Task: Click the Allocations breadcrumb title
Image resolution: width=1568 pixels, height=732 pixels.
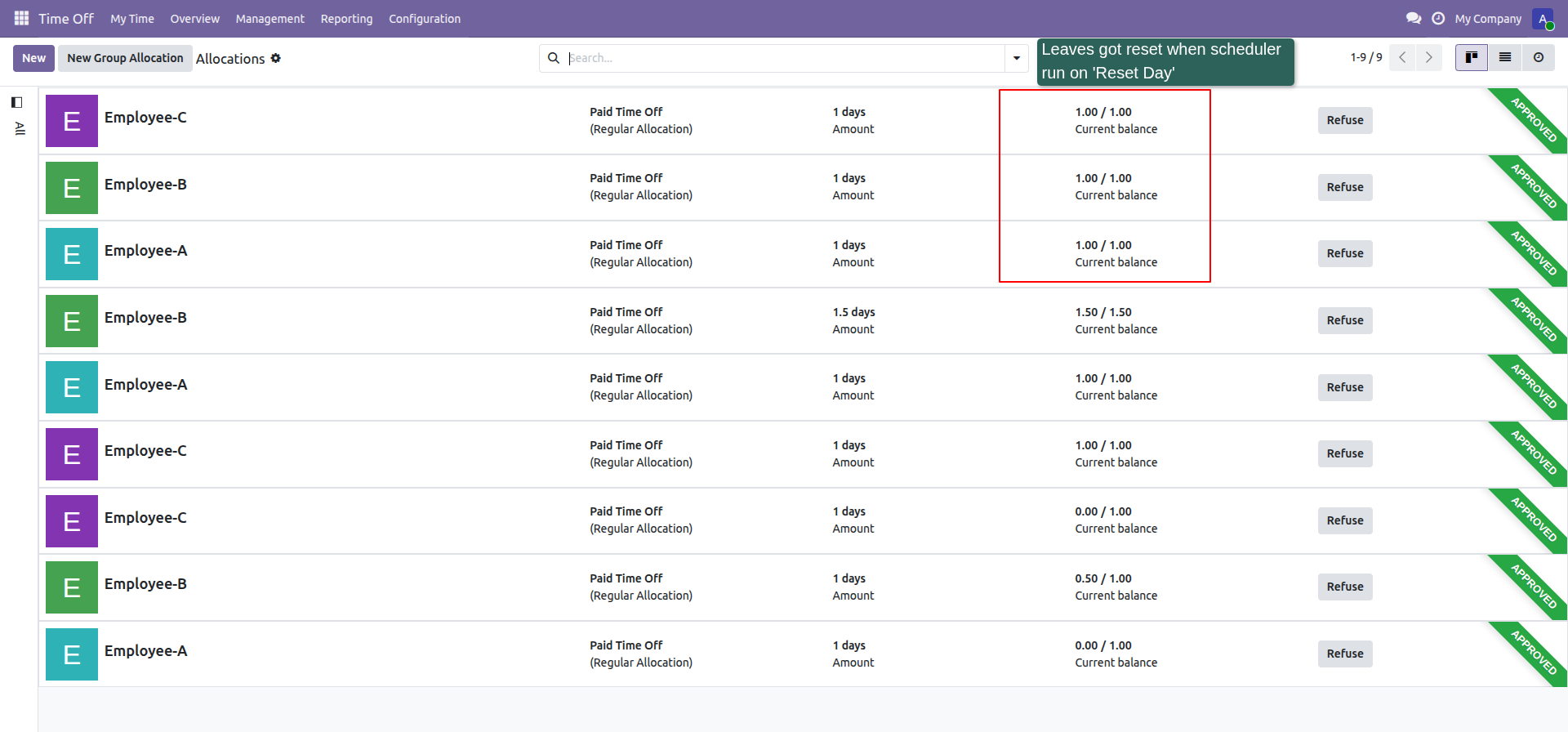Action: pos(230,59)
